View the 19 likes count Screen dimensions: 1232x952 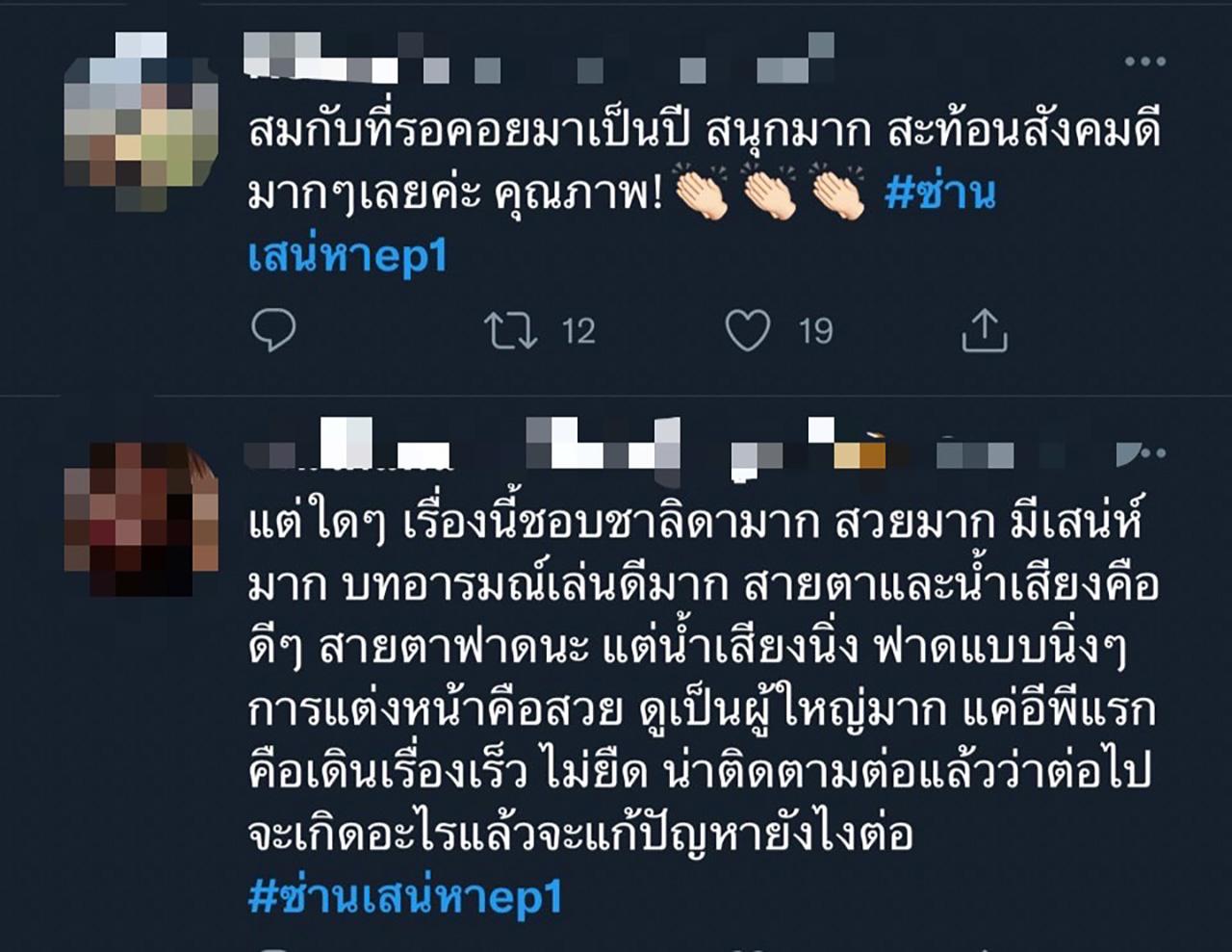tap(816, 332)
